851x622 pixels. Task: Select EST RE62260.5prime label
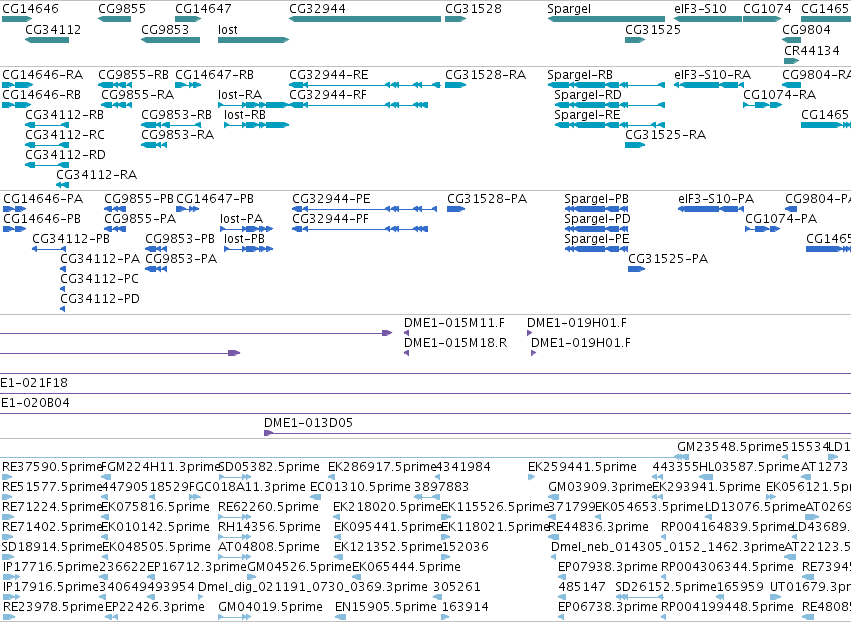(x=268, y=507)
